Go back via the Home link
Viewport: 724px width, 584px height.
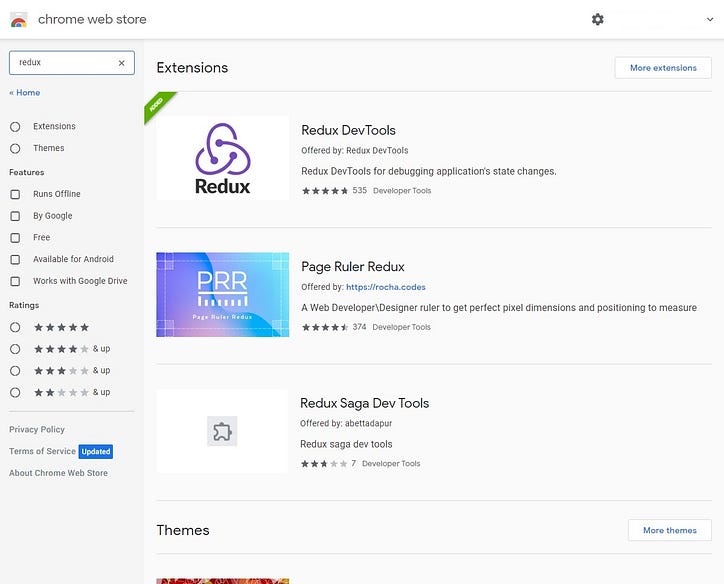click(x=24, y=92)
